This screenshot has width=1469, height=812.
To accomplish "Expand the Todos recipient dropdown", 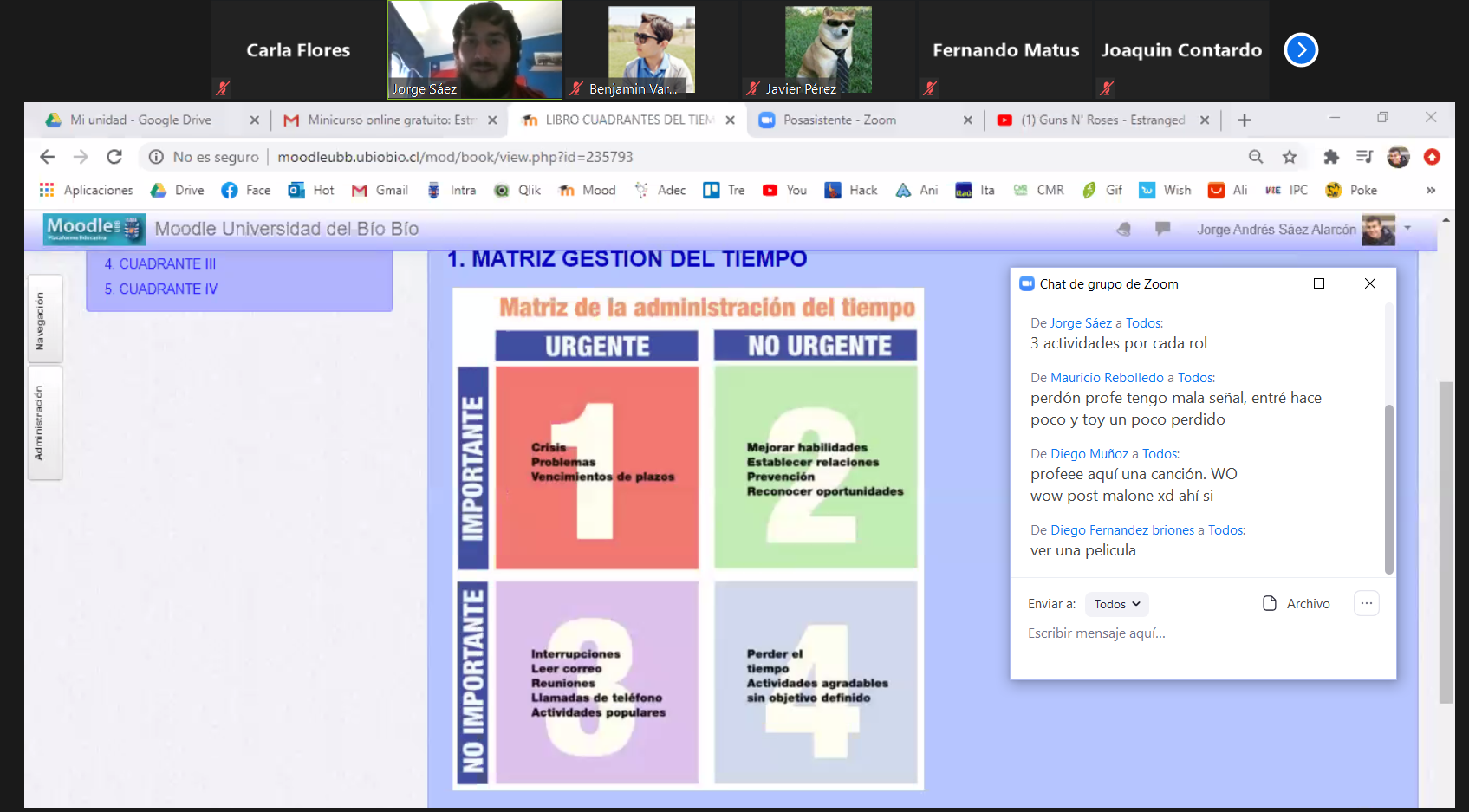I will tap(1116, 604).
